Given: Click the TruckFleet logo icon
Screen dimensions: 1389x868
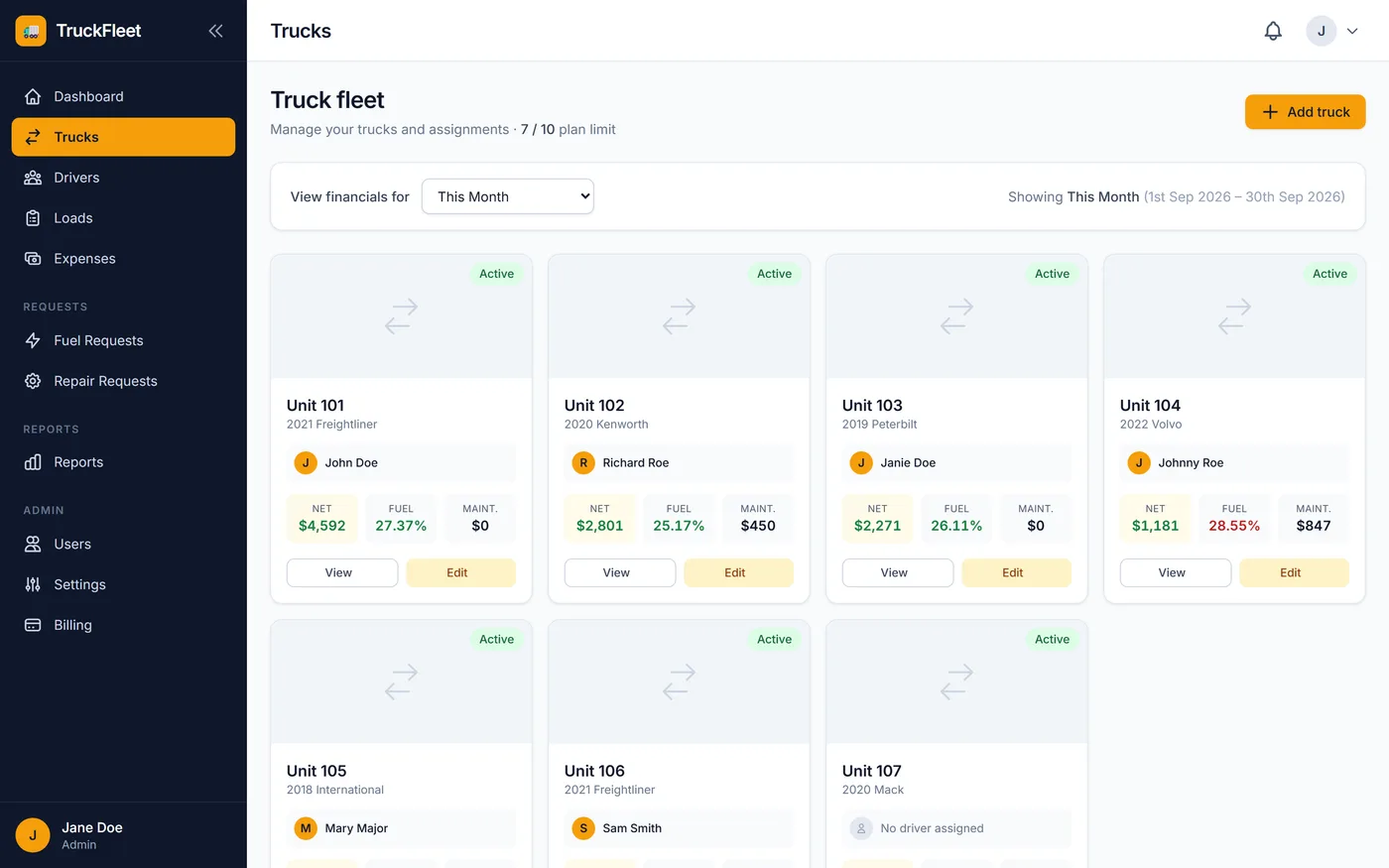Looking at the screenshot, I should click(x=31, y=31).
